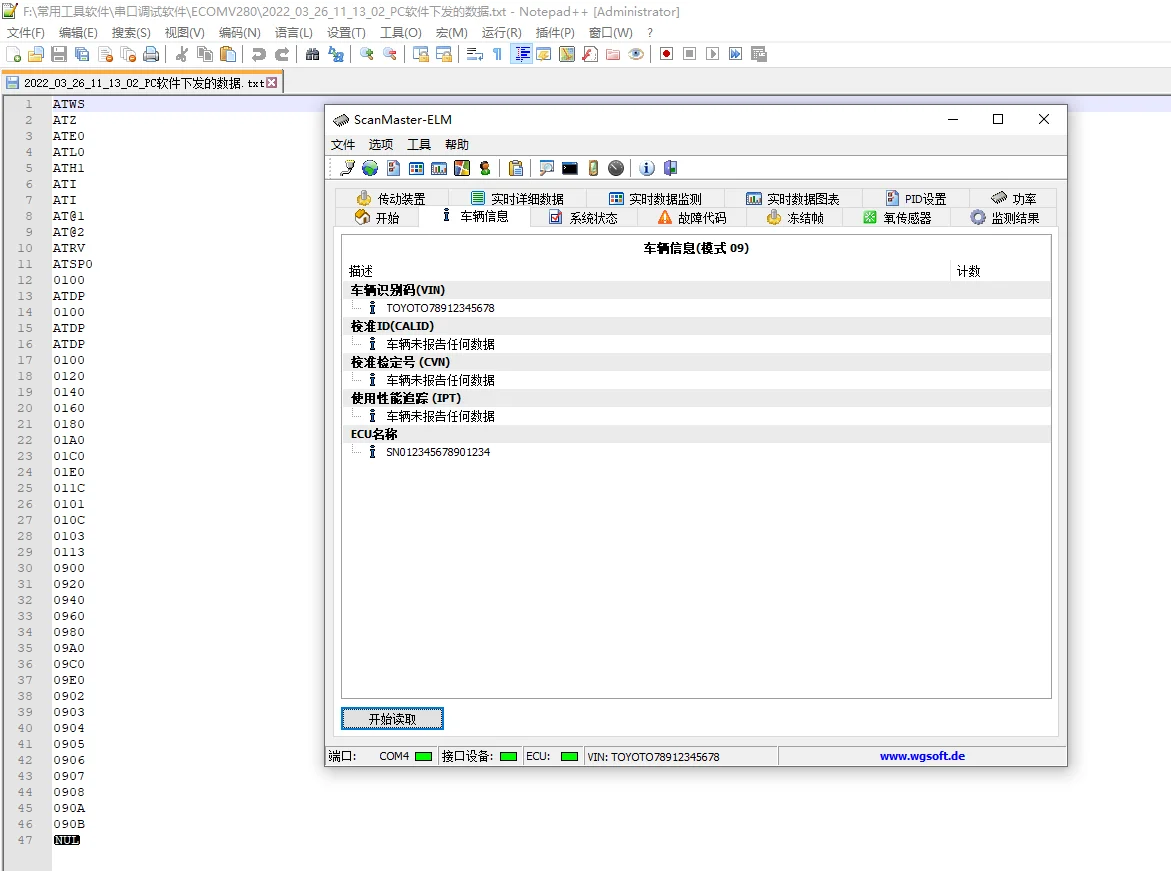Close the Notepad++ file tab
Image resolution: width=1171 pixels, height=871 pixels.
[272, 82]
